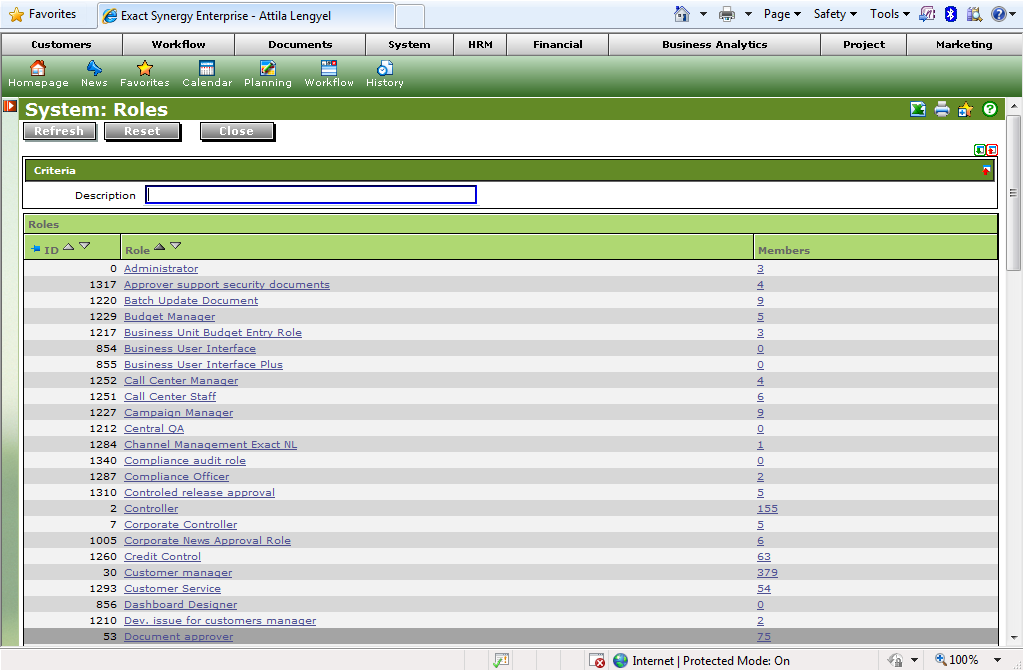Open help with the green question mark icon
The width and height of the screenshot is (1023, 671).
point(990,109)
